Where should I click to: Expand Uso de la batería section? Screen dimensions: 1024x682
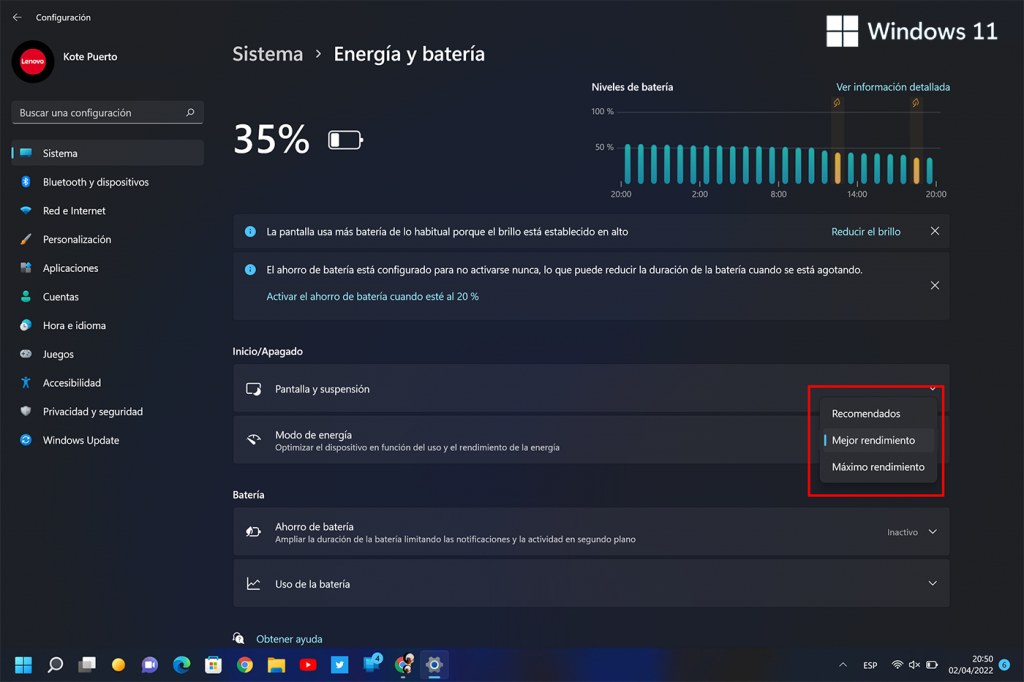coord(591,583)
